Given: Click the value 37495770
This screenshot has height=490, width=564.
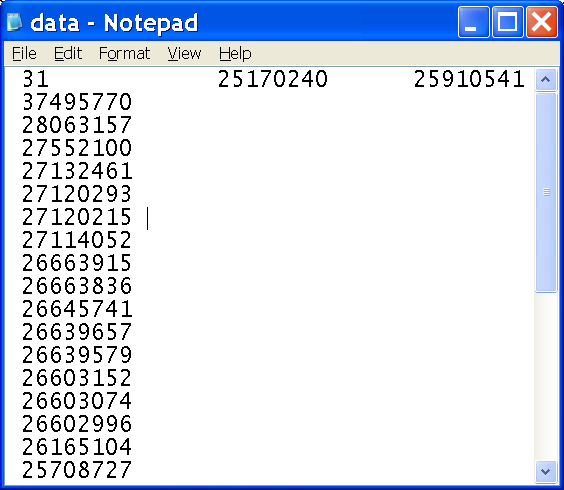Looking at the screenshot, I should pyautogui.click(x=77, y=102).
